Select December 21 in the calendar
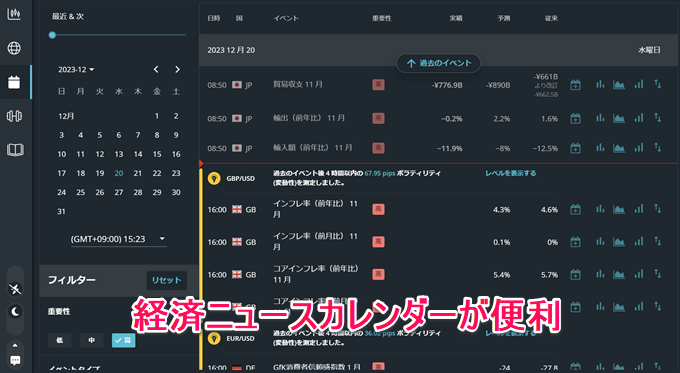 point(138,173)
